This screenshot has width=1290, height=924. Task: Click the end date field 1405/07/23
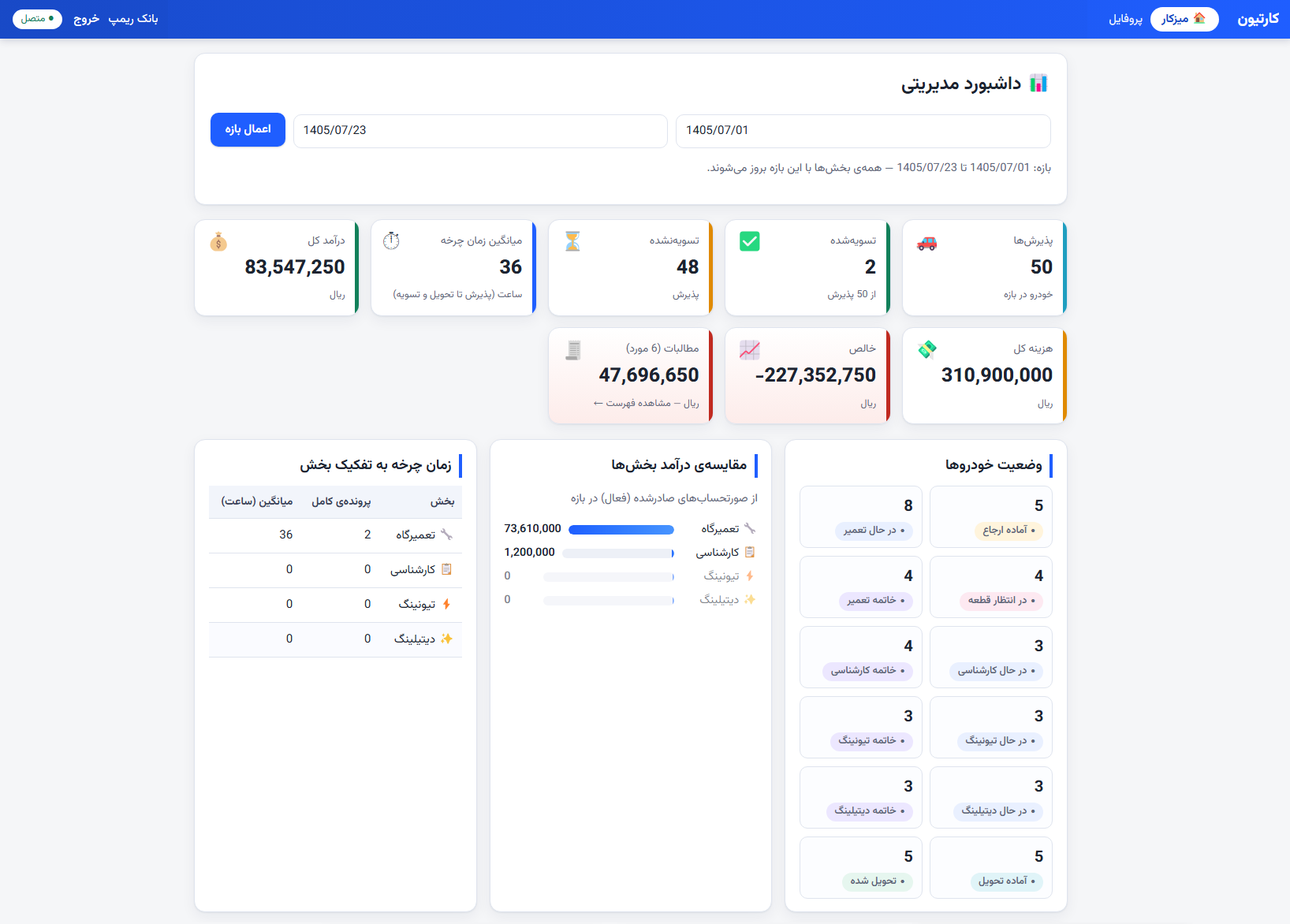(480, 131)
